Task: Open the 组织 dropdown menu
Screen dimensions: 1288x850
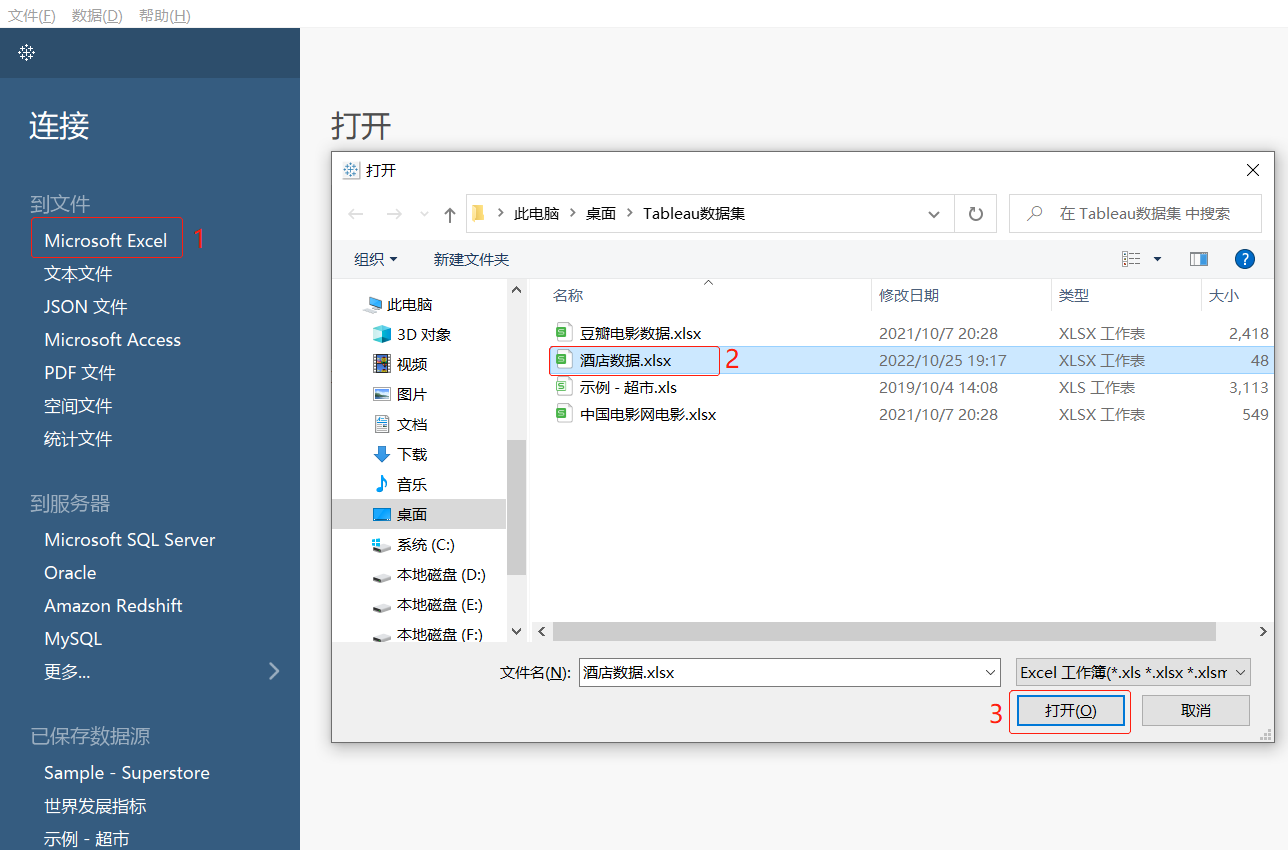Action: 376,259
